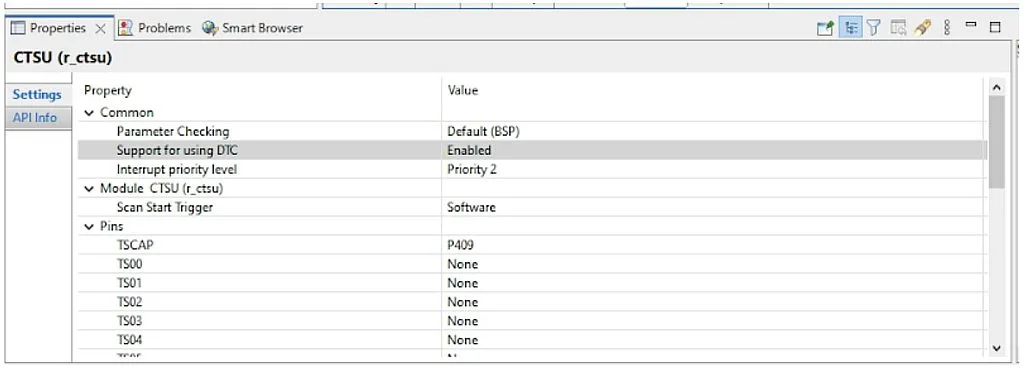Viewport: 1024px width, 368px height.
Task: Click the Properties tab table icon
Action: (19, 28)
